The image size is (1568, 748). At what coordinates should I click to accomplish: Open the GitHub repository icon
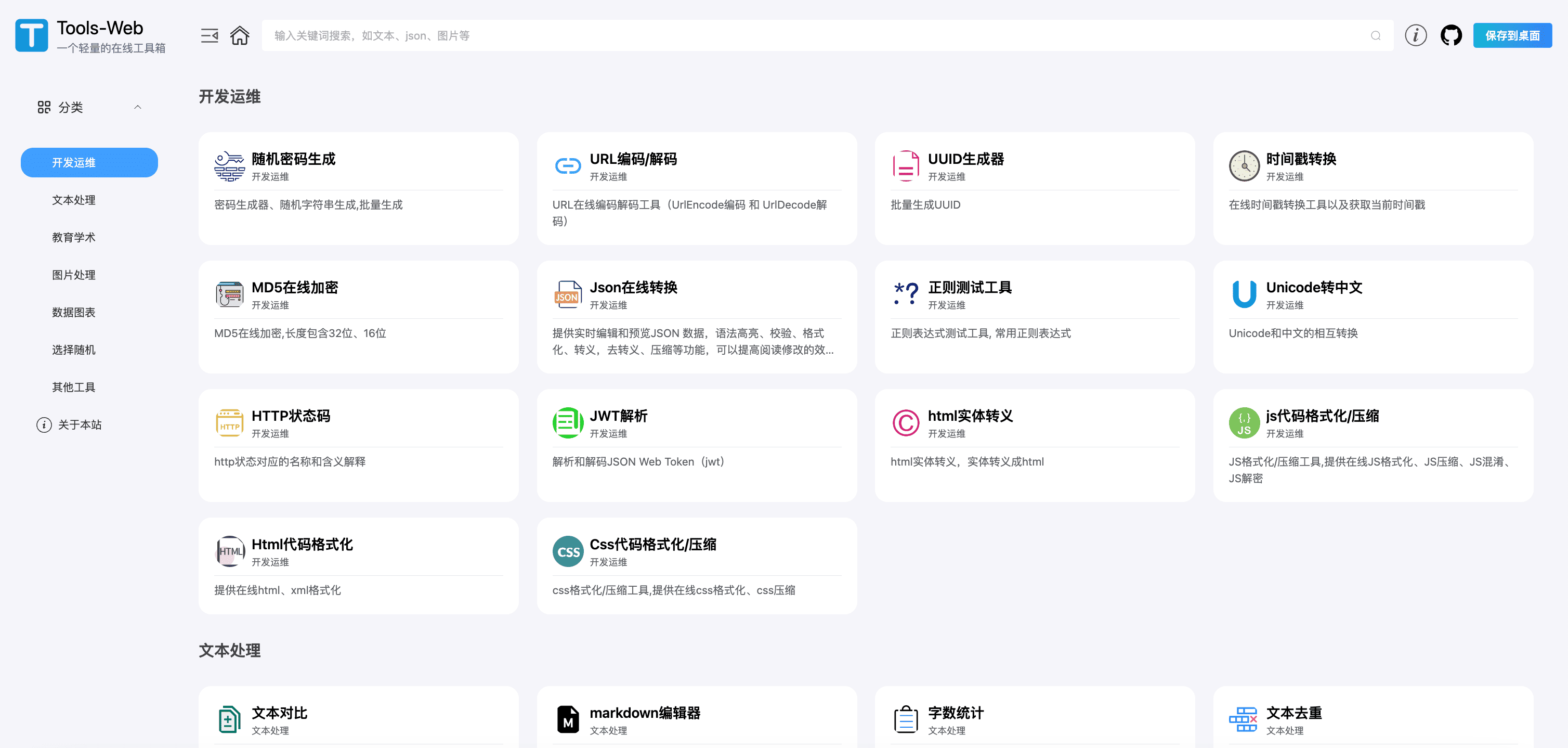click(x=1451, y=35)
